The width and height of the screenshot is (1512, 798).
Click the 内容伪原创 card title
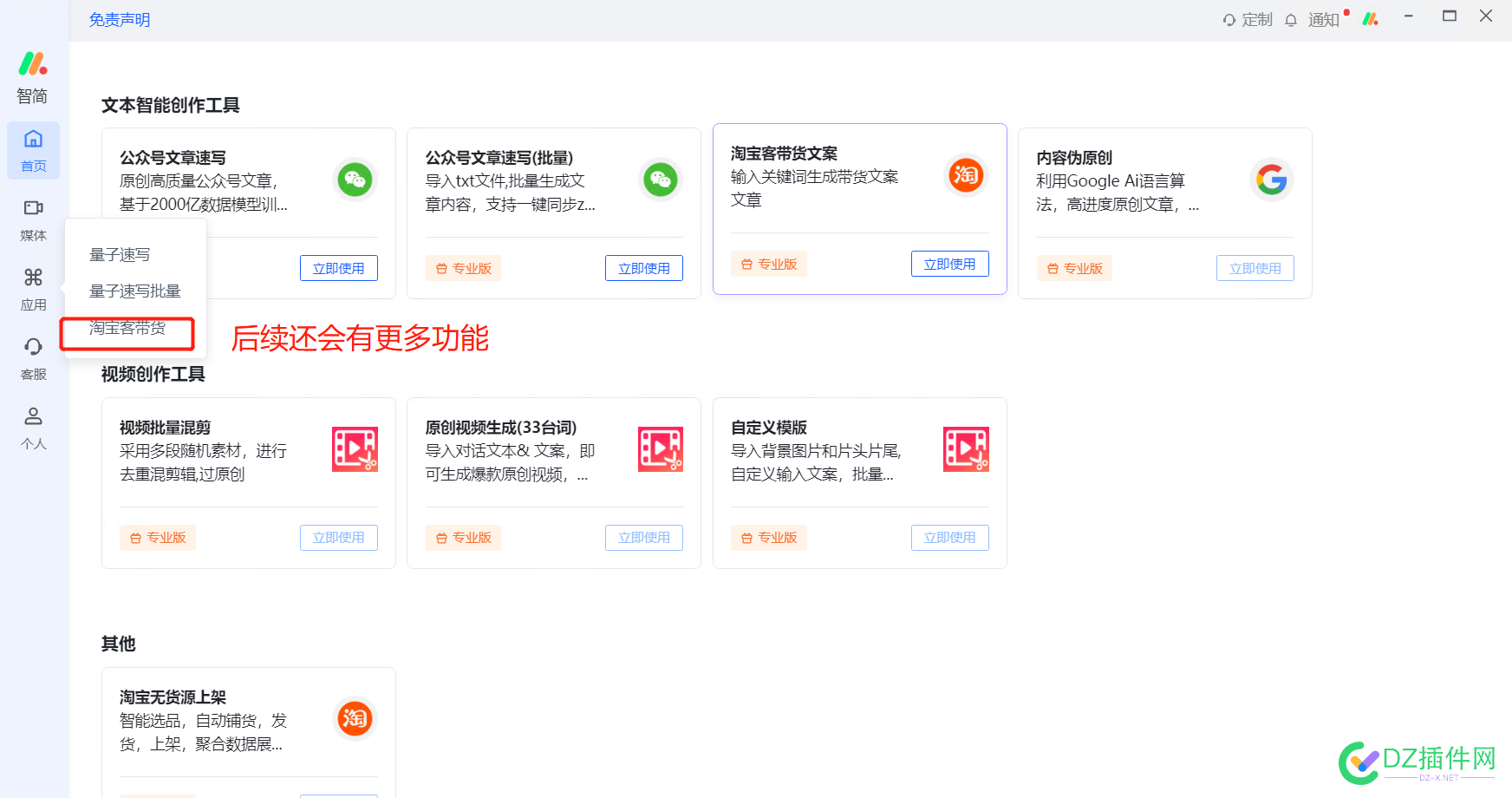click(1074, 158)
